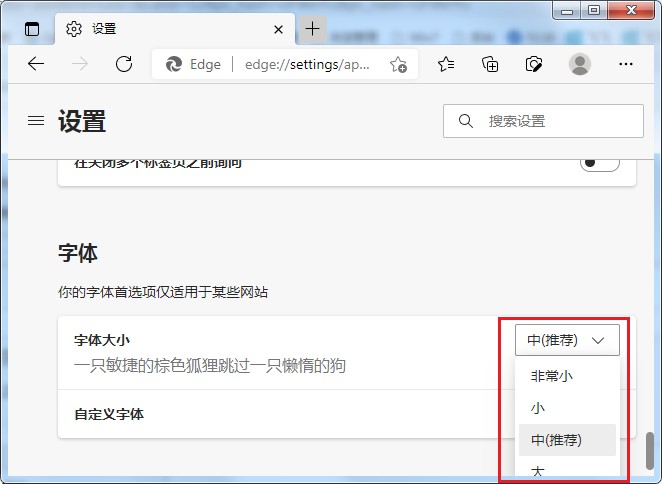Open a new tab with plus button
Screen dimensions: 662x484
pyautogui.click(x=312, y=28)
